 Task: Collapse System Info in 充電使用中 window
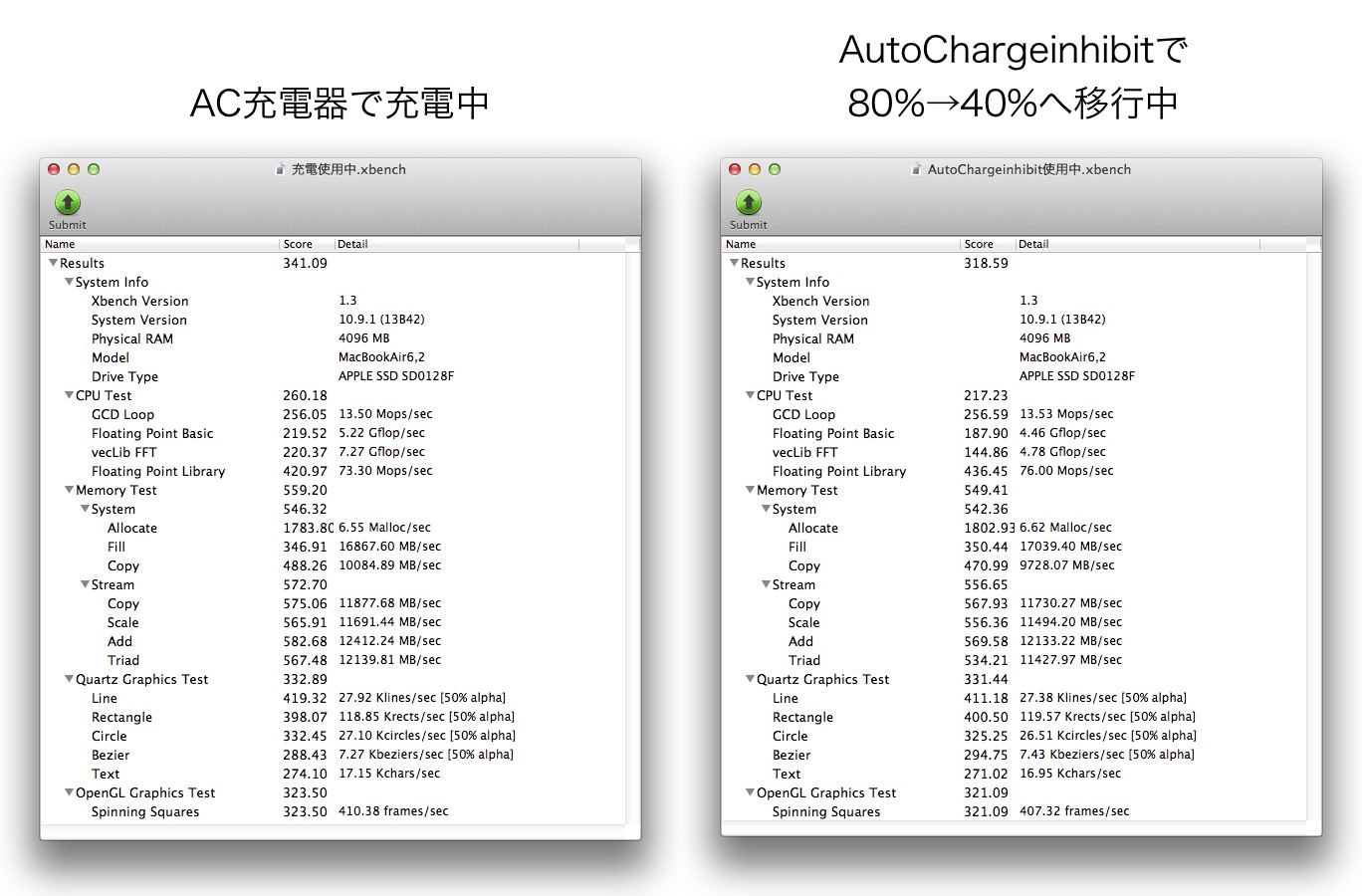[x=69, y=282]
